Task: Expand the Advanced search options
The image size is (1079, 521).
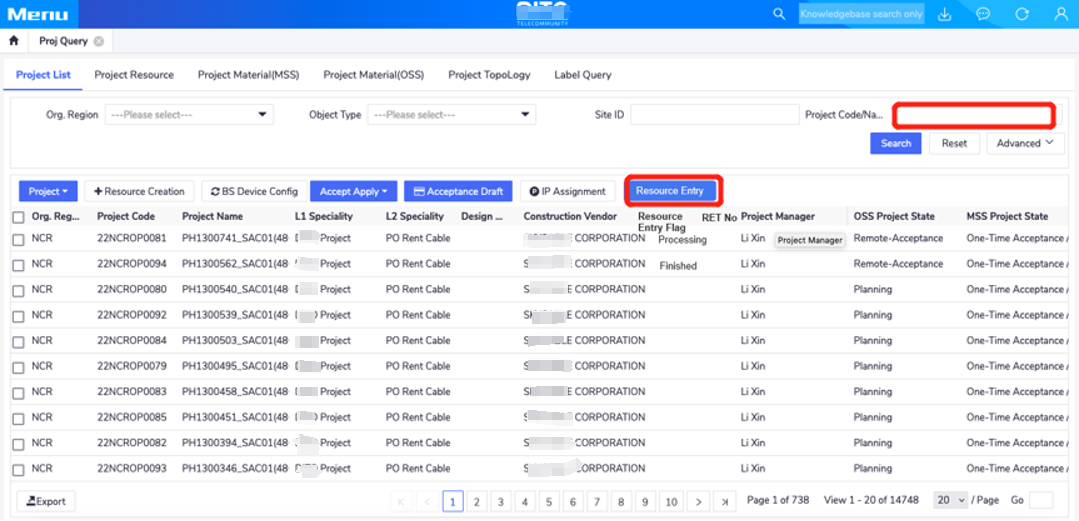Action: (1025, 143)
